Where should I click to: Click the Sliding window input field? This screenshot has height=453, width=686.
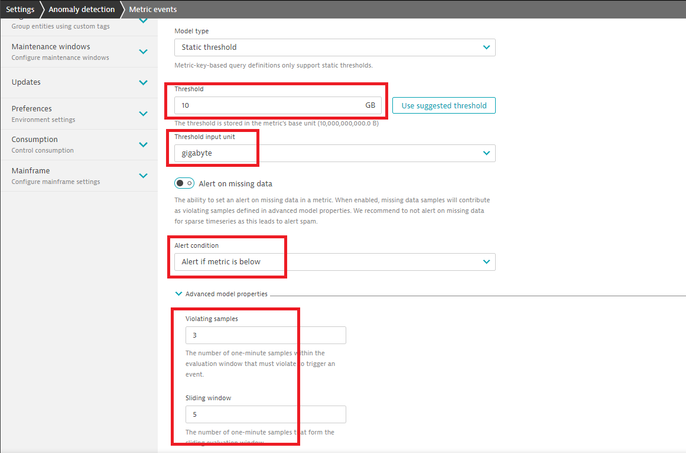[x=265, y=414]
